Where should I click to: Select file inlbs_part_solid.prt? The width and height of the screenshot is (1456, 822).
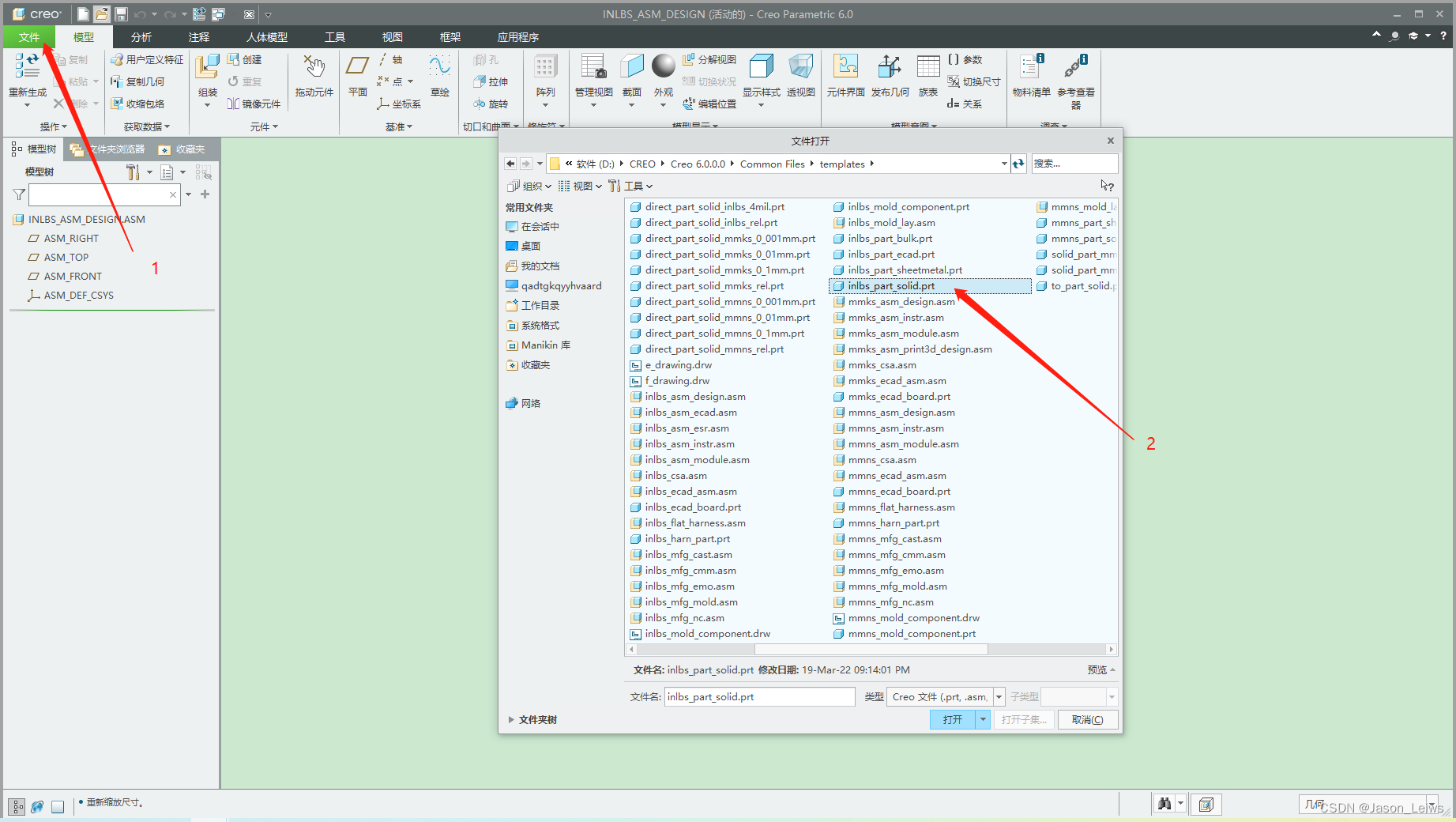coord(929,286)
